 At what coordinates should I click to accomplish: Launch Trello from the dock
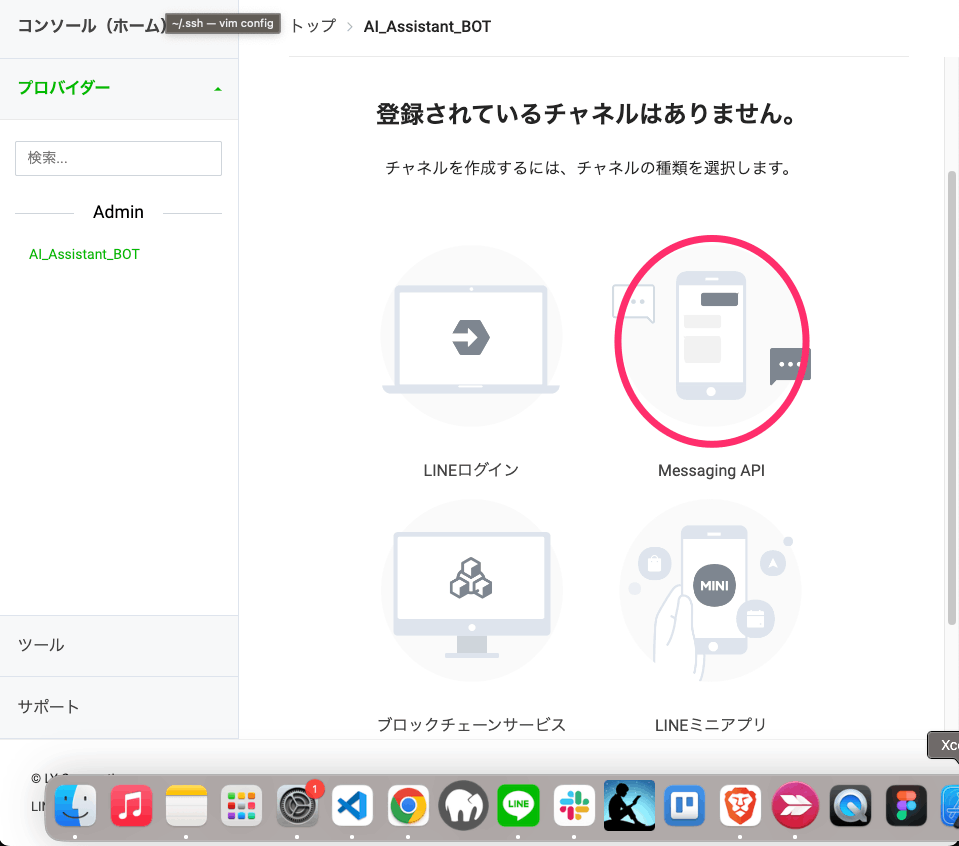pos(684,806)
